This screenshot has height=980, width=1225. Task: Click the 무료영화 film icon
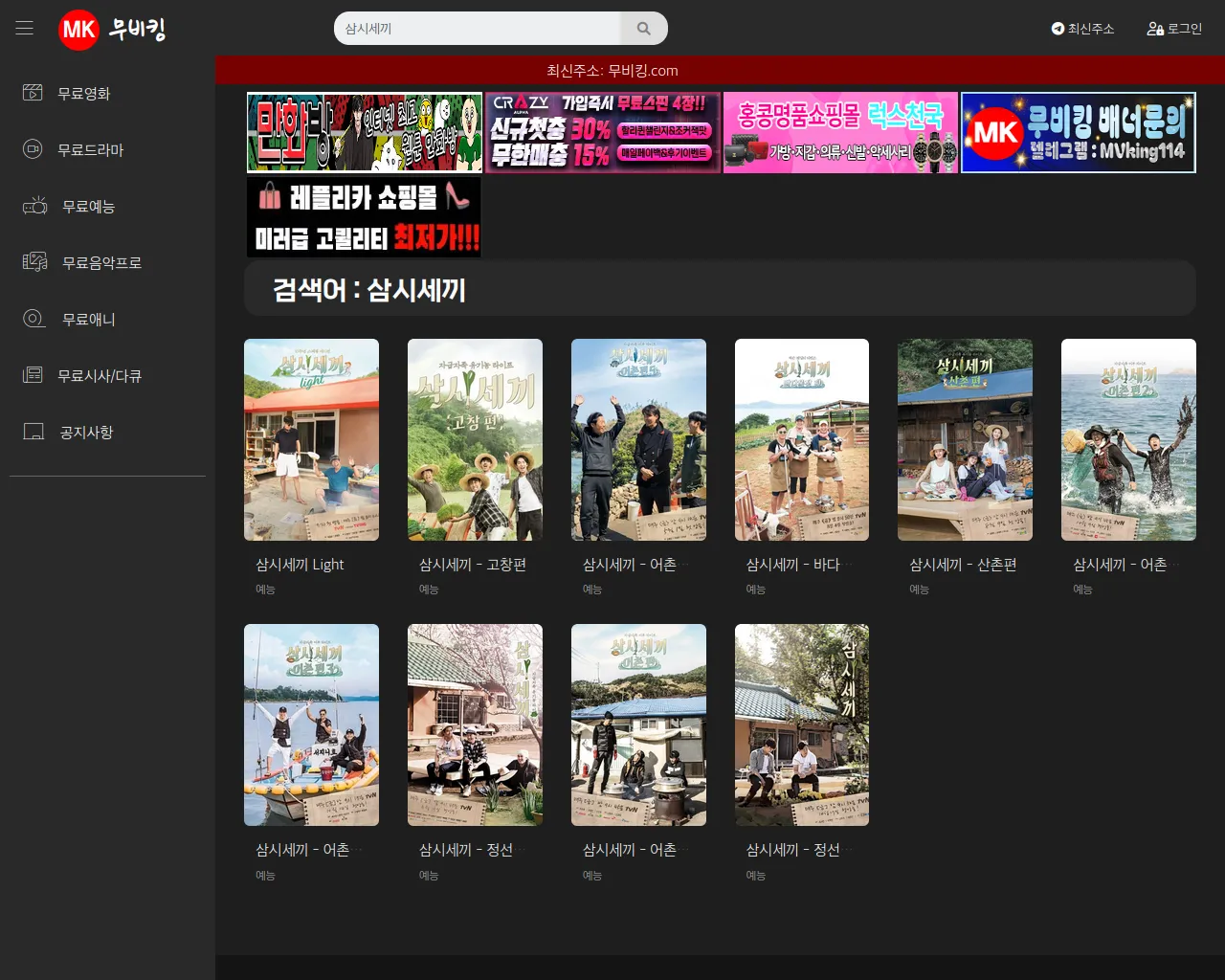[33, 93]
